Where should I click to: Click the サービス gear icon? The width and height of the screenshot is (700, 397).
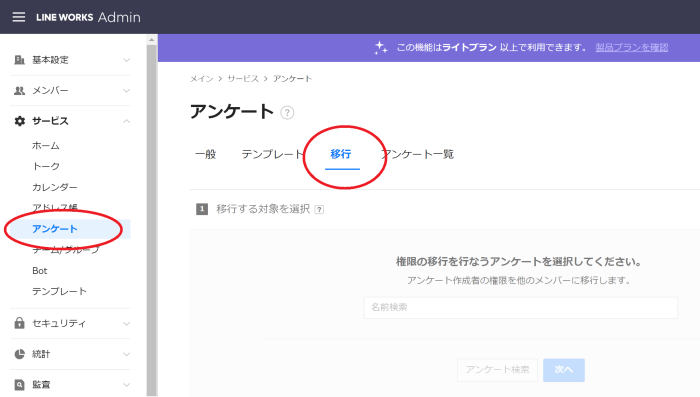(20, 121)
